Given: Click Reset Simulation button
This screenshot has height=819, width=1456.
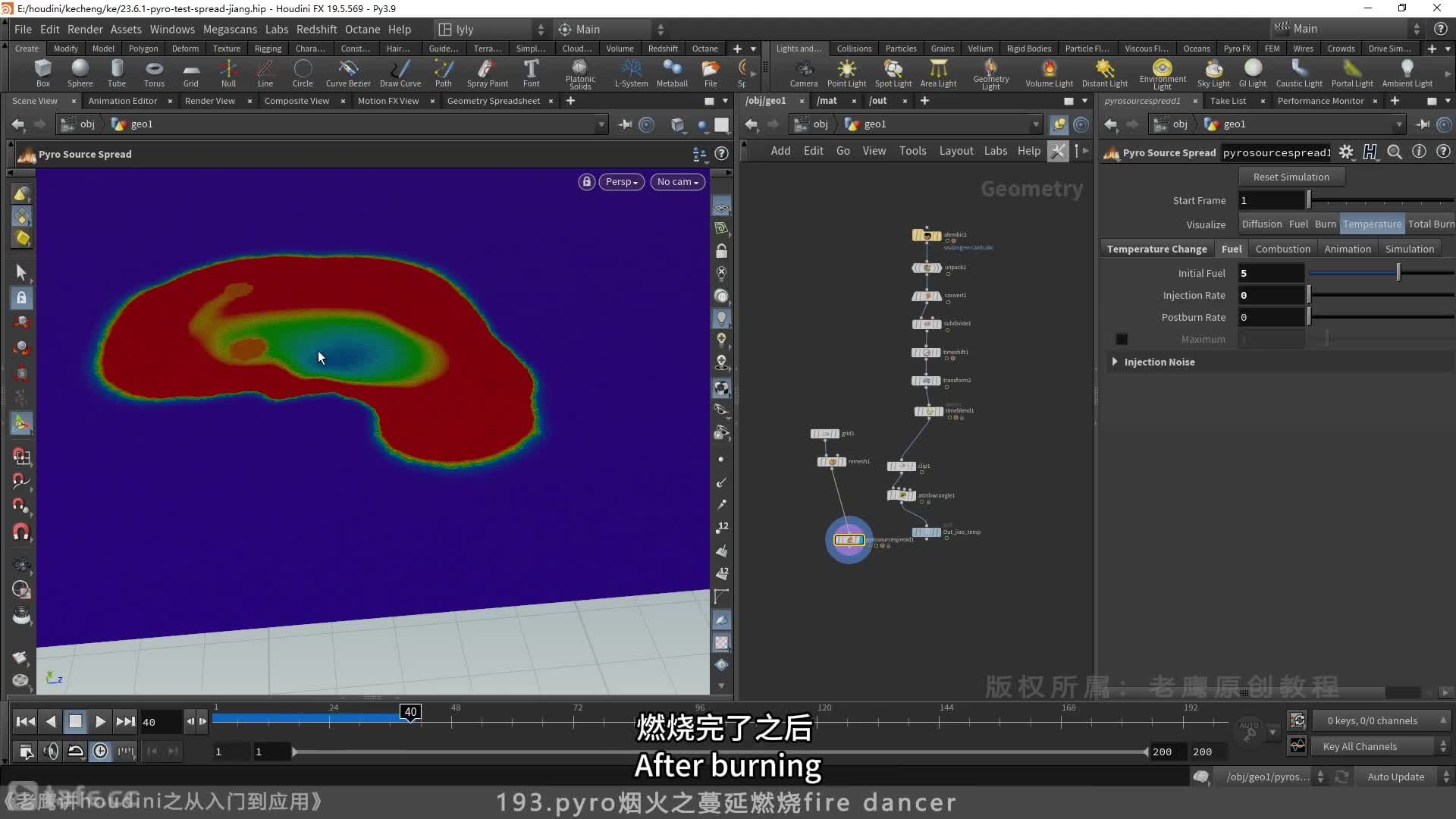Looking at the screenshot, I should [1290, 177].
